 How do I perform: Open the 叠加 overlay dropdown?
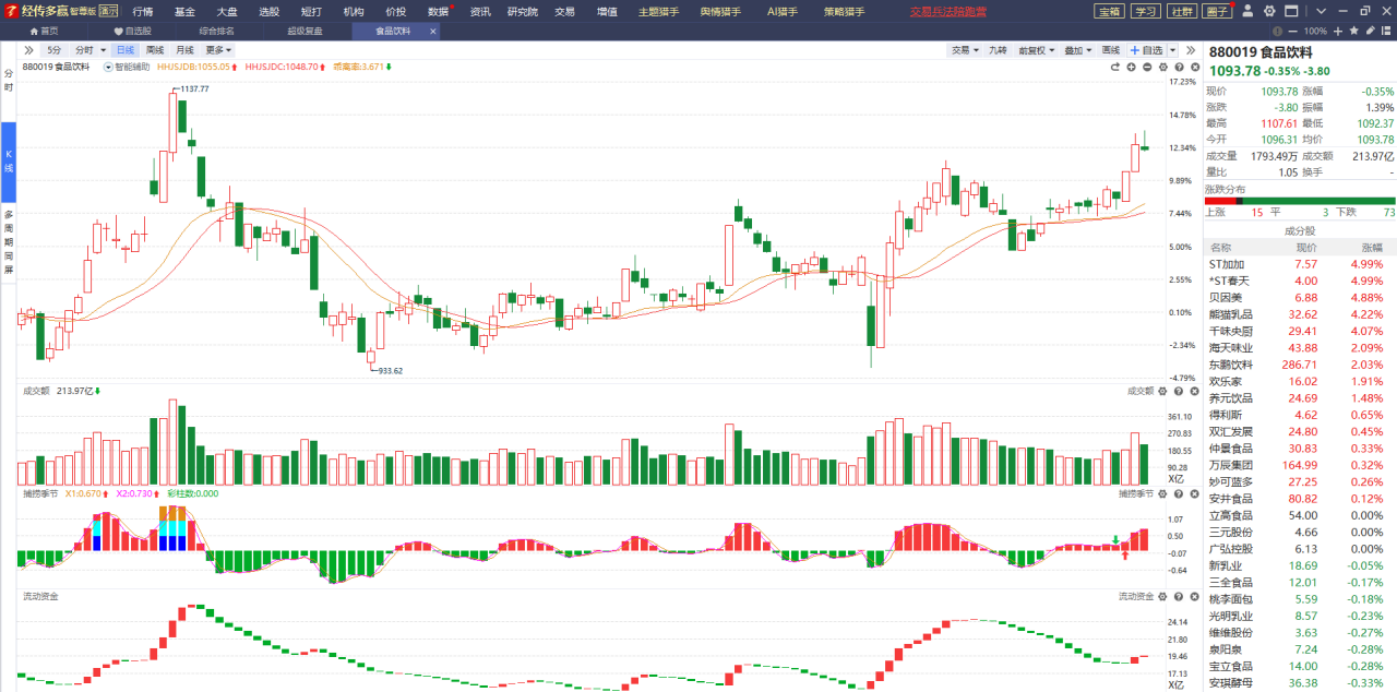tap(1077, 50)
